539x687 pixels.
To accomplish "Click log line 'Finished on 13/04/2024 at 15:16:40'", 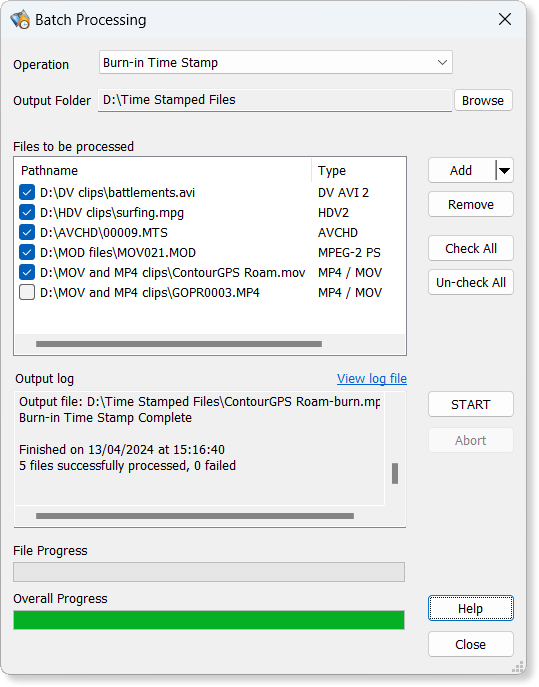I will pyautogui.click(x=122, y=450).
